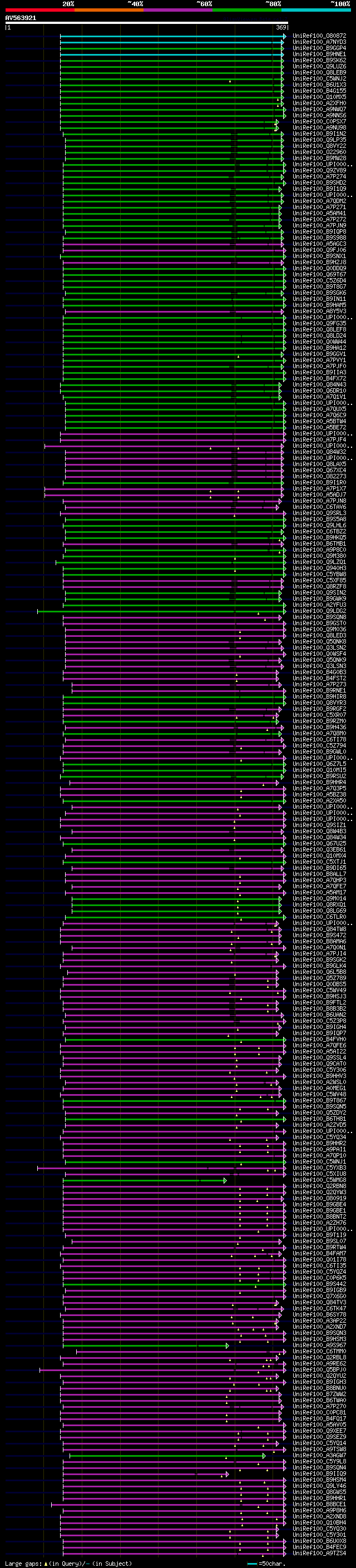Select label UniRef100_Q9LDG2
This screenshot has height=1568, width=356.
point(319,611)
